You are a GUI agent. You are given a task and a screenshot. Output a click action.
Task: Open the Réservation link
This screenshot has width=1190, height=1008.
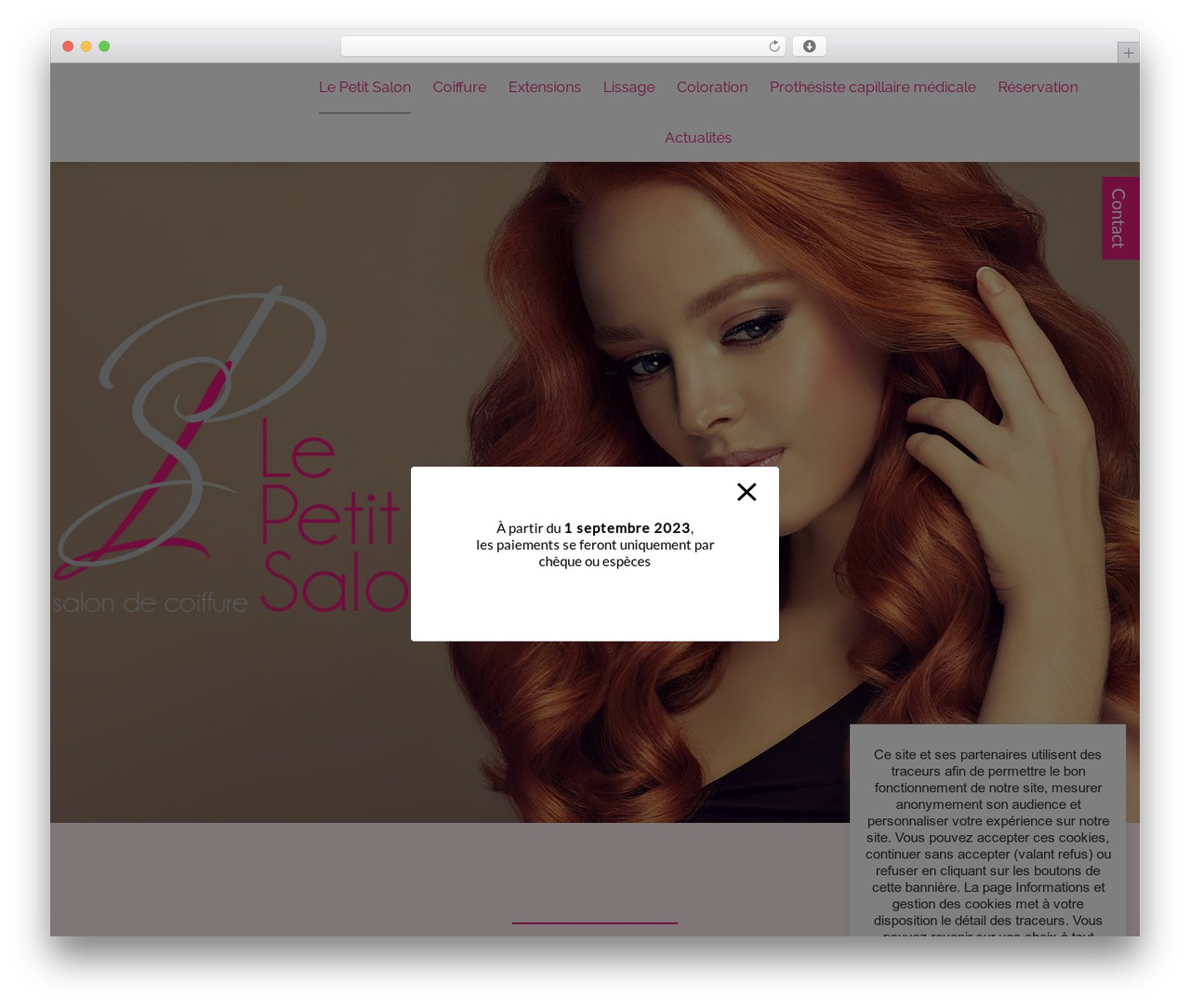(x=1038, y=87)
